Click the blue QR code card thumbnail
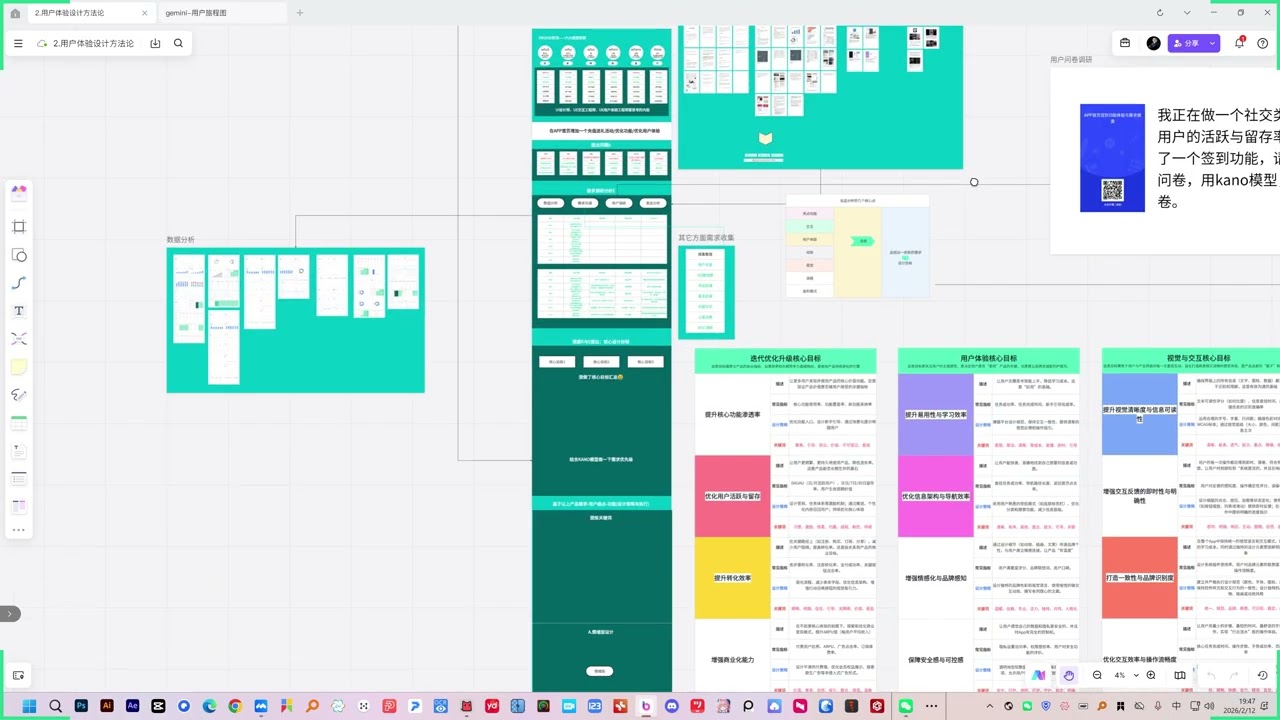The height and width of the screenshot is (720, 1280). (x=1112, y=158)
